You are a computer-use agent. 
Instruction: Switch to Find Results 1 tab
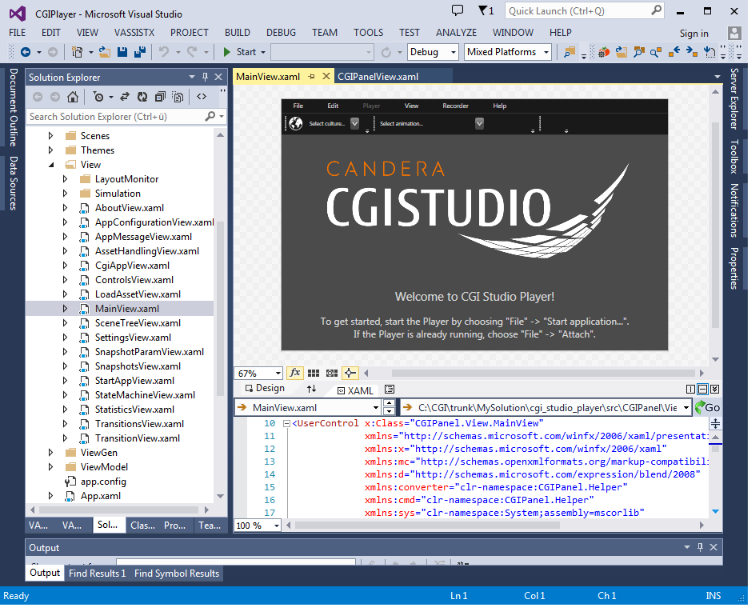pyautogui.click(x=97, y=573)
